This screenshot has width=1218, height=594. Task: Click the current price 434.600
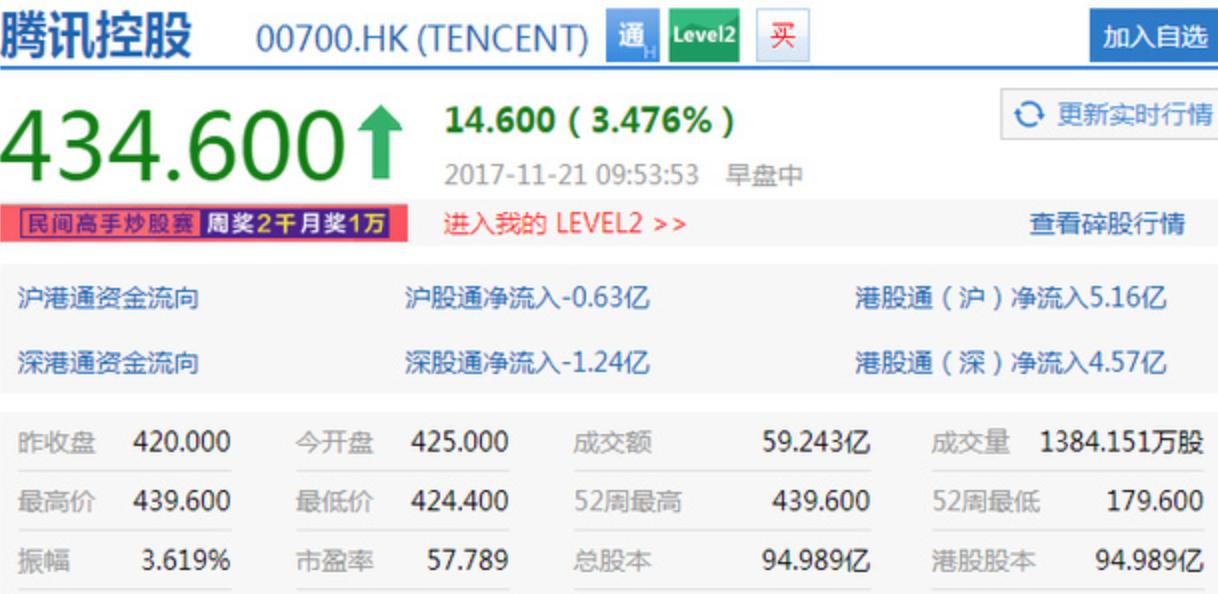tap(172, 144)
